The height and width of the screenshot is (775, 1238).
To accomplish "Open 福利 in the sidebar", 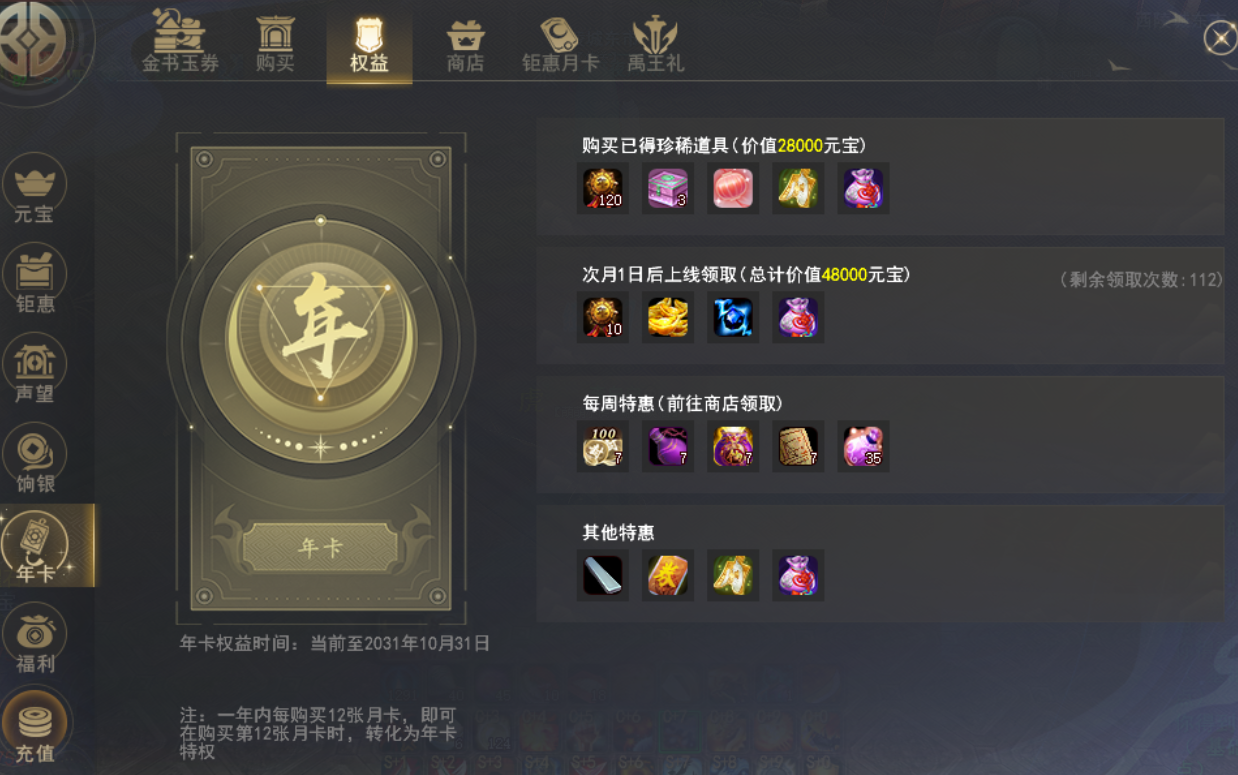I will 35,639.
